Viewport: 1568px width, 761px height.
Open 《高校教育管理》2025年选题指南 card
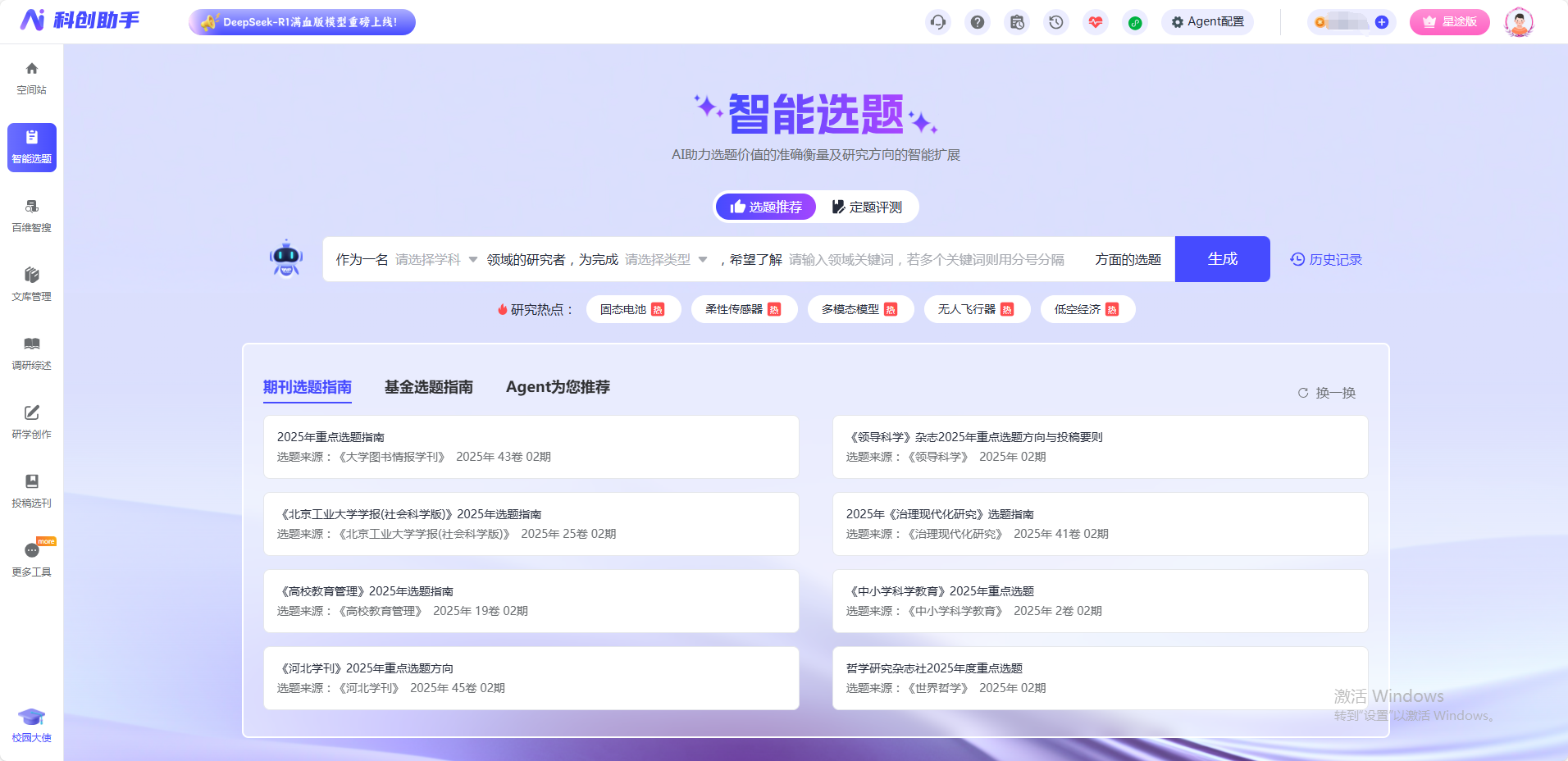coord(531,601)
